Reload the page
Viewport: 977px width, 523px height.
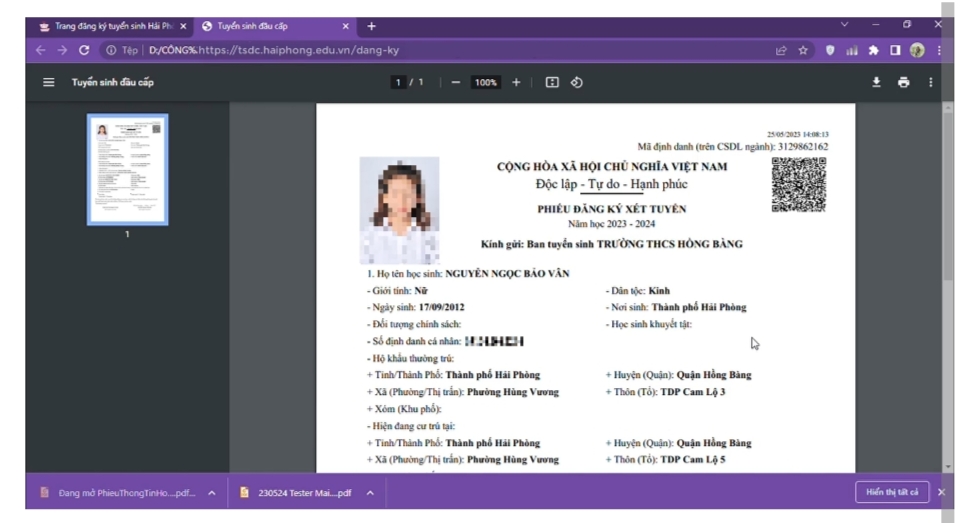pos(84,50)
